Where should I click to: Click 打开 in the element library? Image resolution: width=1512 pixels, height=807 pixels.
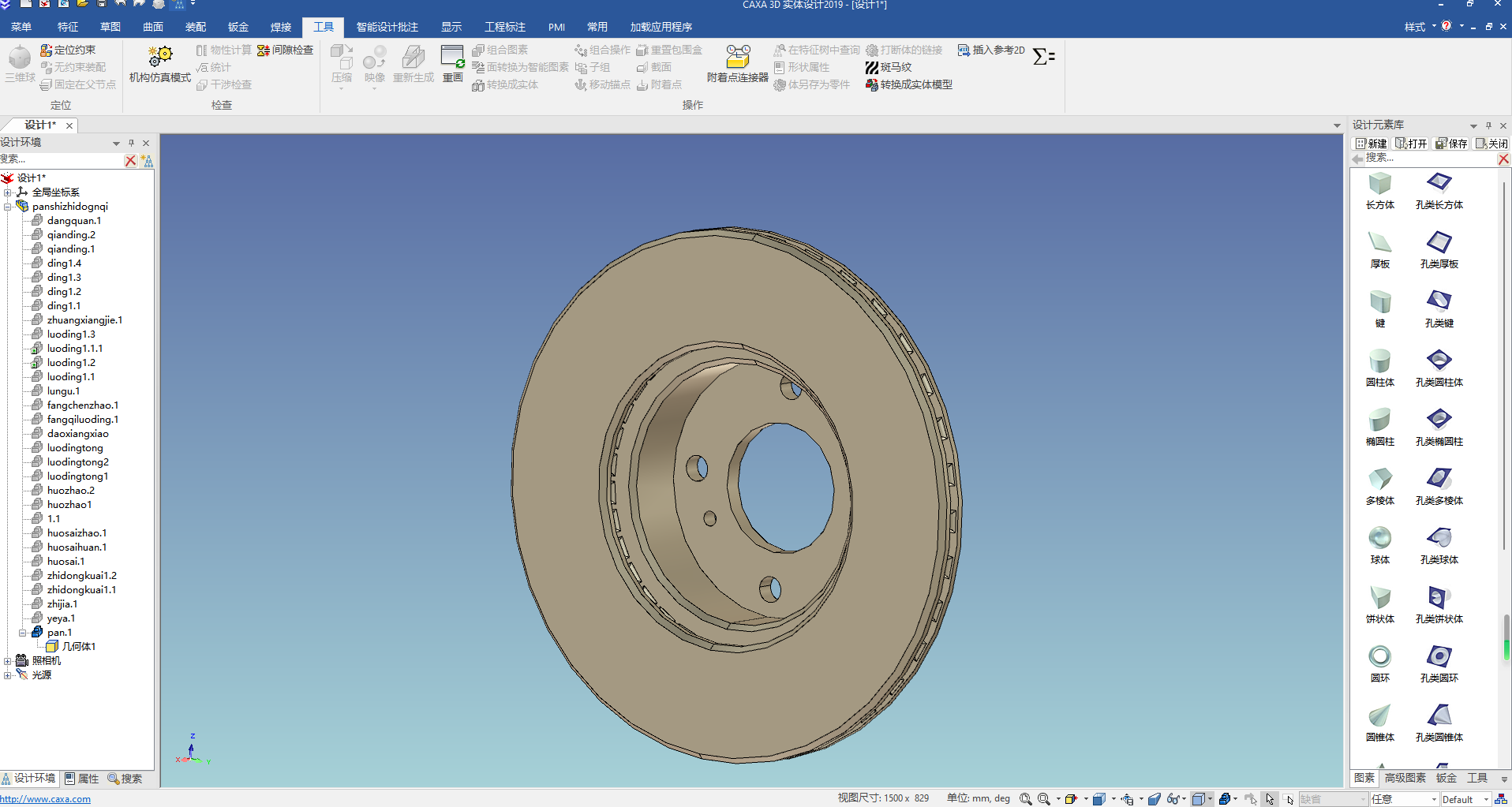pos(1412,144)
